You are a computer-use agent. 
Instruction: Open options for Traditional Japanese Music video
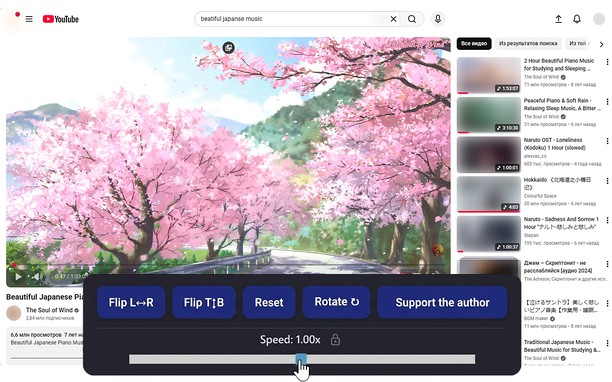(x=607, y=343)
